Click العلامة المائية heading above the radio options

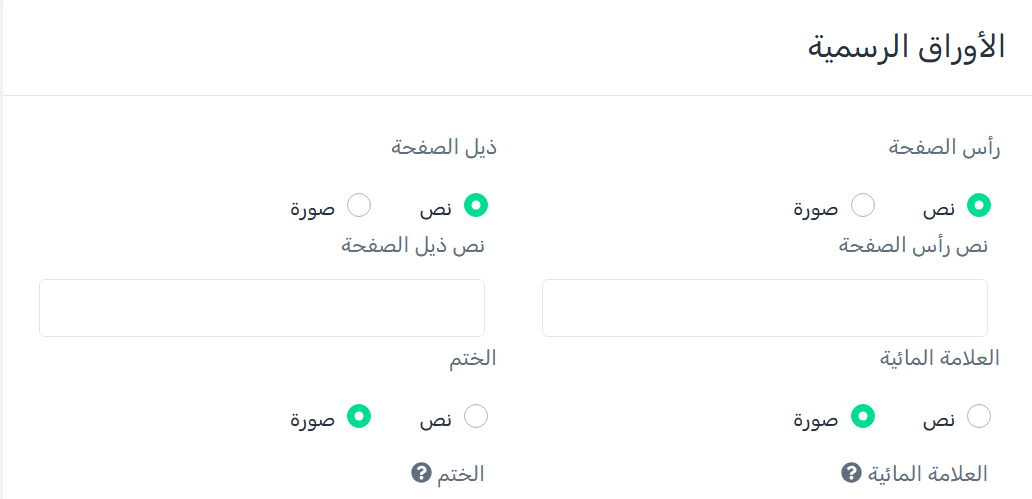939,358
